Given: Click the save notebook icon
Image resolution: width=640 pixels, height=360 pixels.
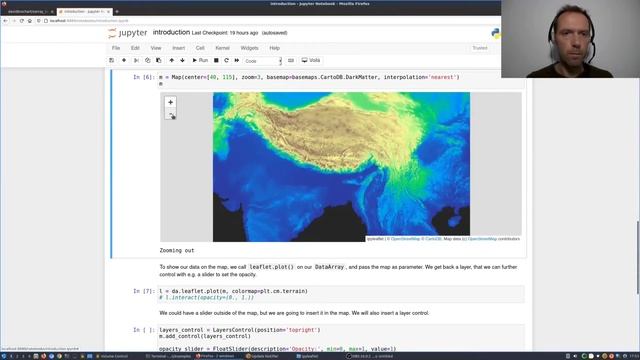Looking at the screenshot, I should [111, 60].
